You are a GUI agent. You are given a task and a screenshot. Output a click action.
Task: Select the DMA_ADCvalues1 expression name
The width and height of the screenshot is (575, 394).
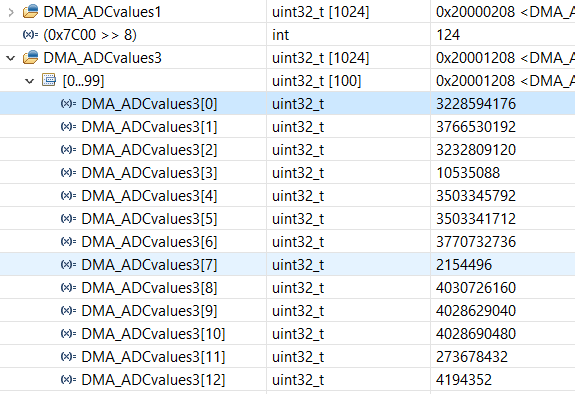tap(102, 12)
